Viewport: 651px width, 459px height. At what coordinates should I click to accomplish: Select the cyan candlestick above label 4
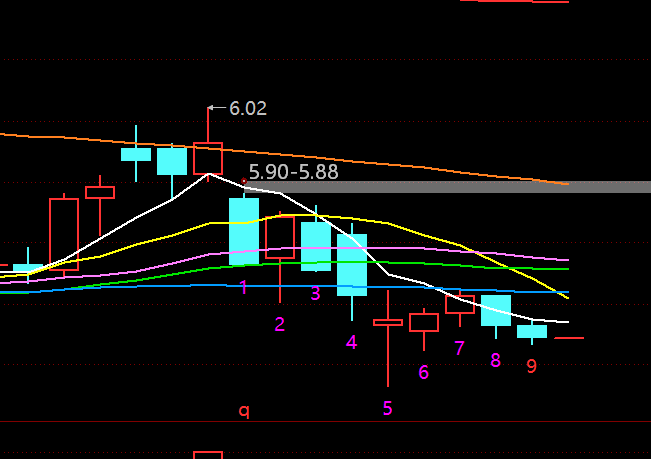click(x=352, y=265)
